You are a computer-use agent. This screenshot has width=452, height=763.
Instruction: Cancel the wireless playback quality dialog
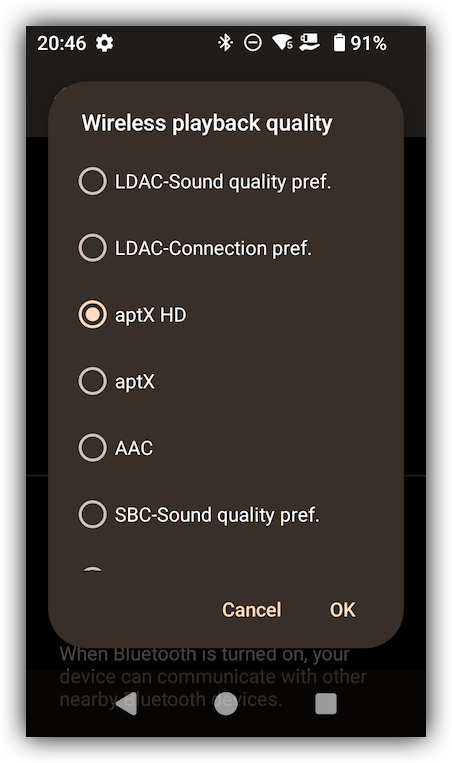pyautogui.click(x=252, y=610)
